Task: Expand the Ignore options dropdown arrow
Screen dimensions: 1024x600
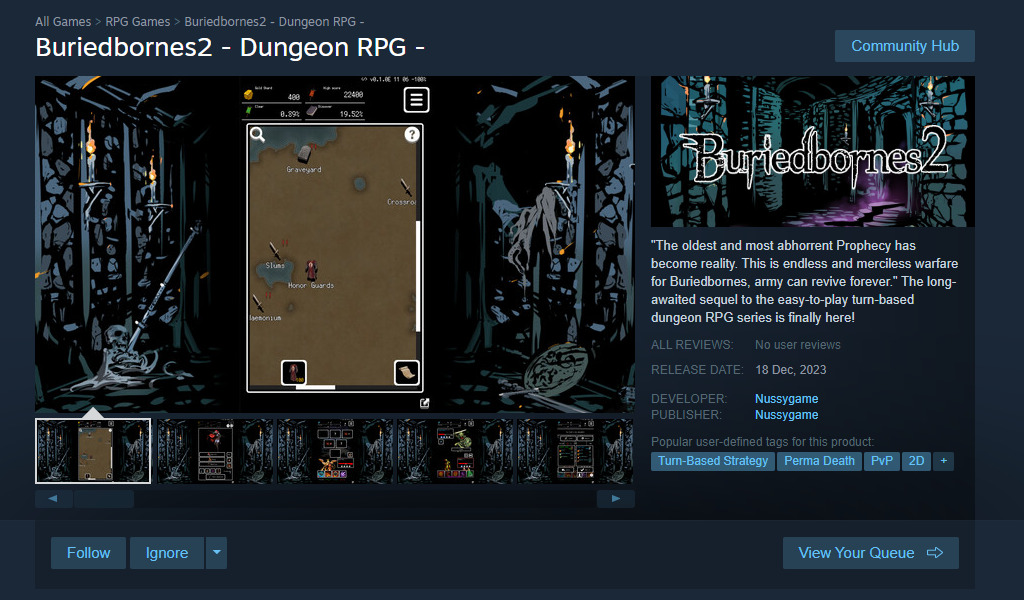Action: [216, 553]
